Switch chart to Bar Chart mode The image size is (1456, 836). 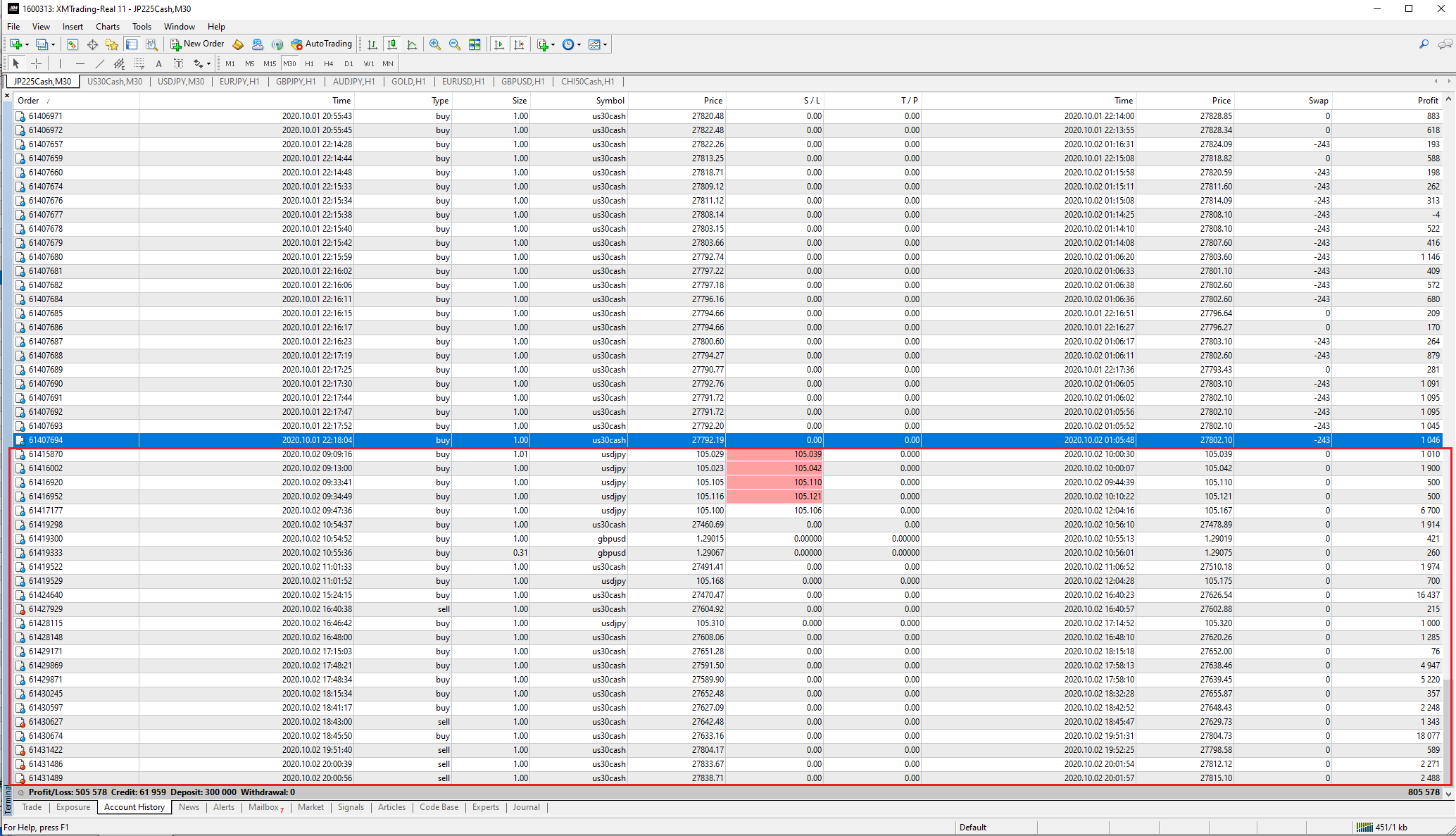[x=372, y=44]
